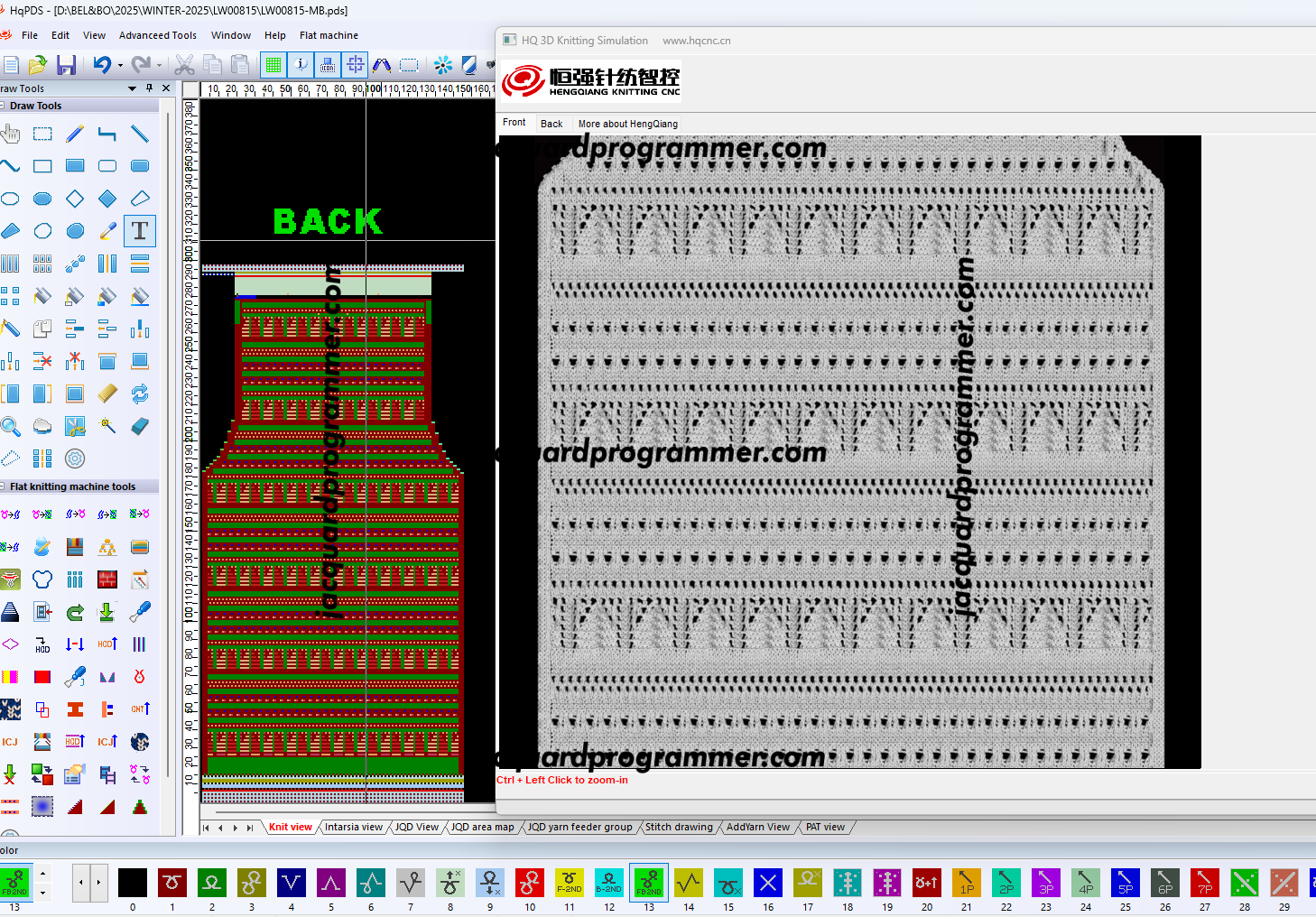Viewport: 1316px width, 917px height.
Task: Toggle the green grid display button
Action: [273, 65]
